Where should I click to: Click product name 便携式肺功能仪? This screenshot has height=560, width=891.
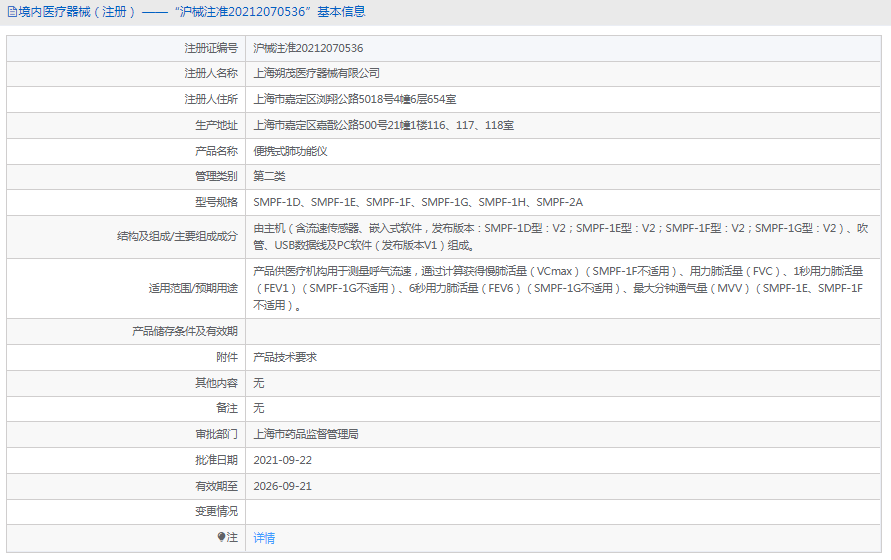290,151
